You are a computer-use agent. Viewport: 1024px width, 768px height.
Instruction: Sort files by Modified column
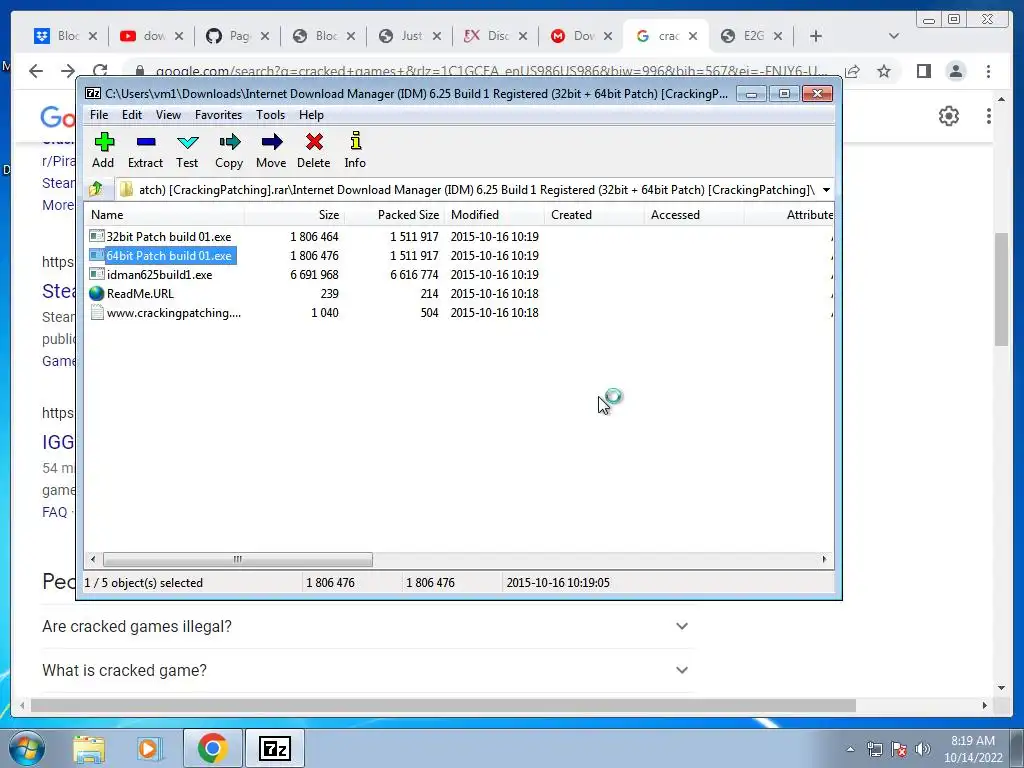click(494, 215)
